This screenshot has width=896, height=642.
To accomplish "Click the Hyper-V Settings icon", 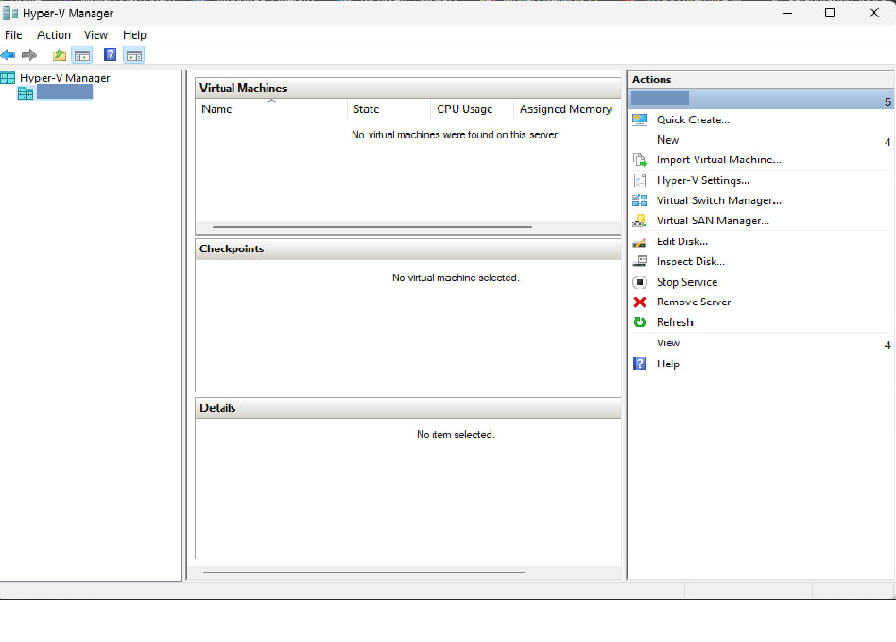I will point(639,180).
